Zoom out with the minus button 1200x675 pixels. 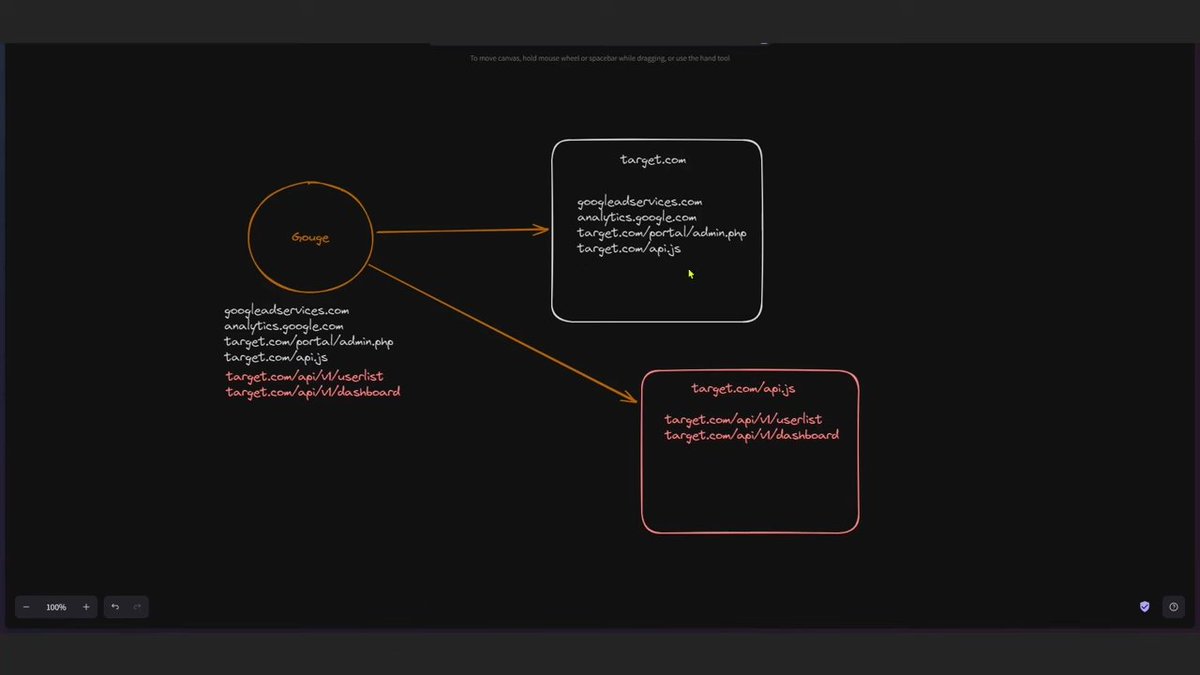(26, 607)
